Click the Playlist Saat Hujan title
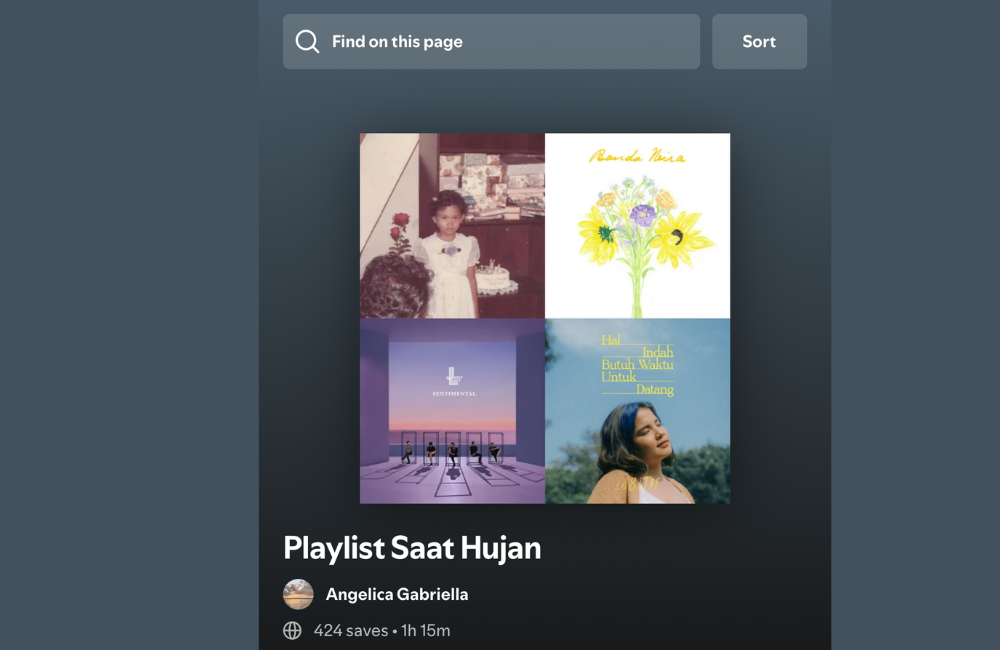 point(412,548)
